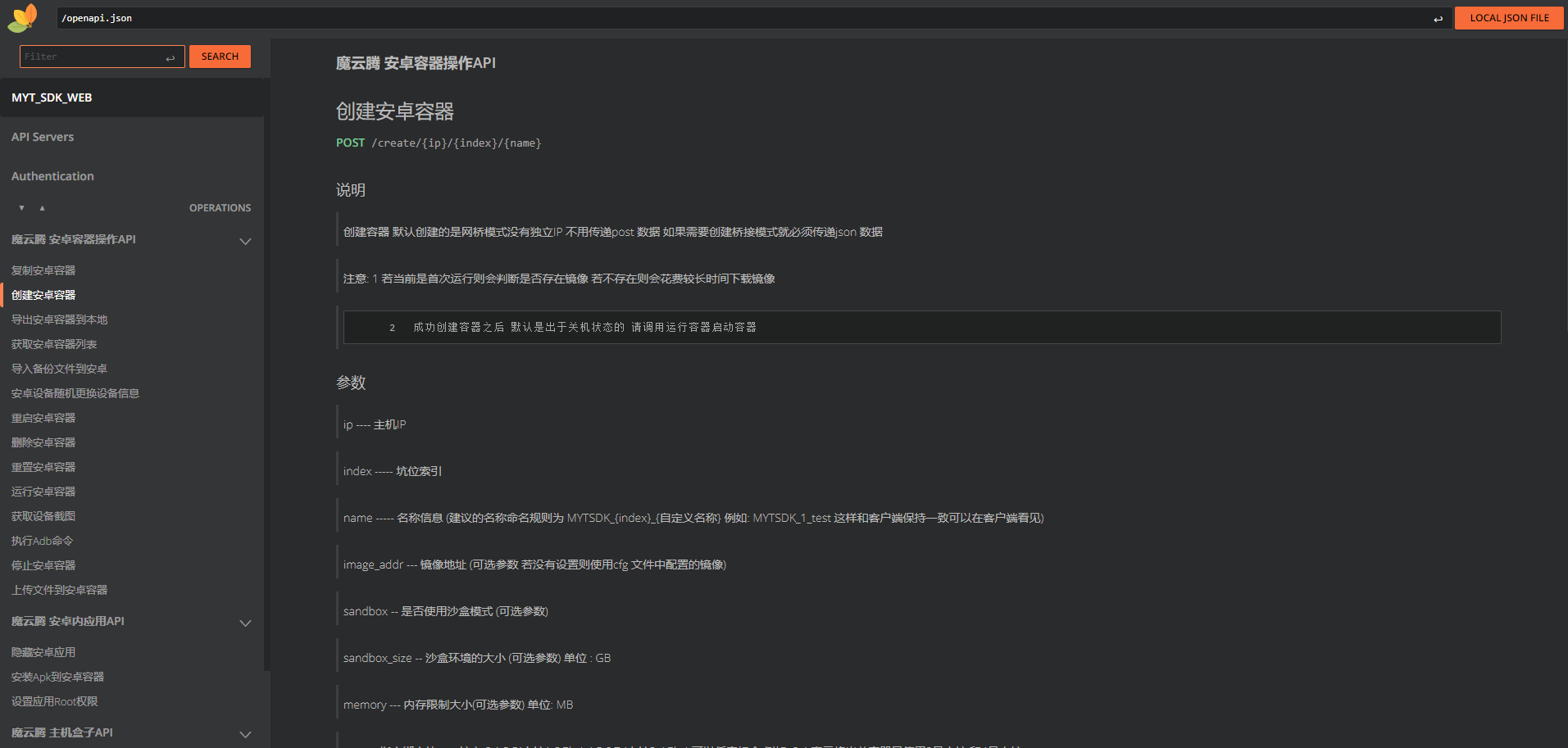Click the LOCAL JSON FILE button
This screenshot has width=1568, height=748.
[x=1509, y=17]
